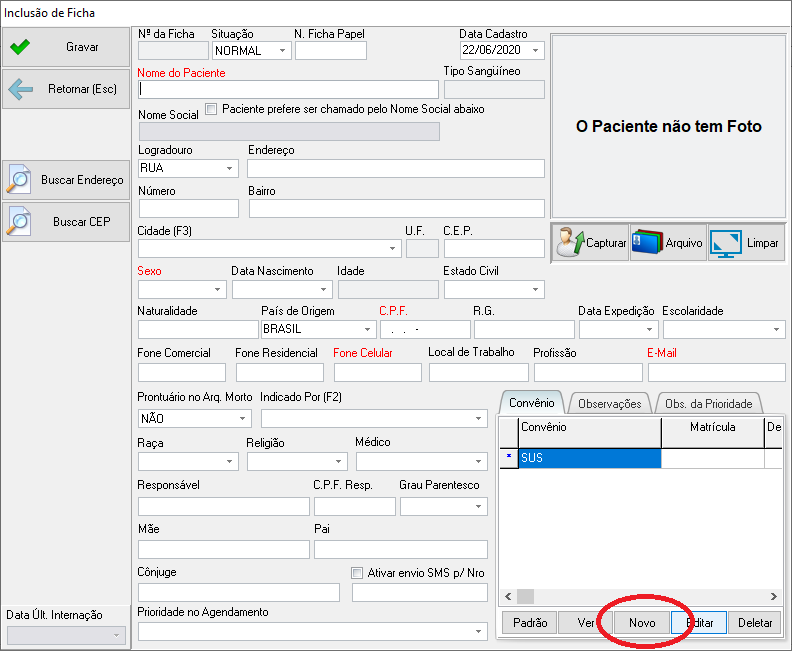This screenshot has width=792, height=651.
Task: Click the SMS number field
Action: point(420,592)
